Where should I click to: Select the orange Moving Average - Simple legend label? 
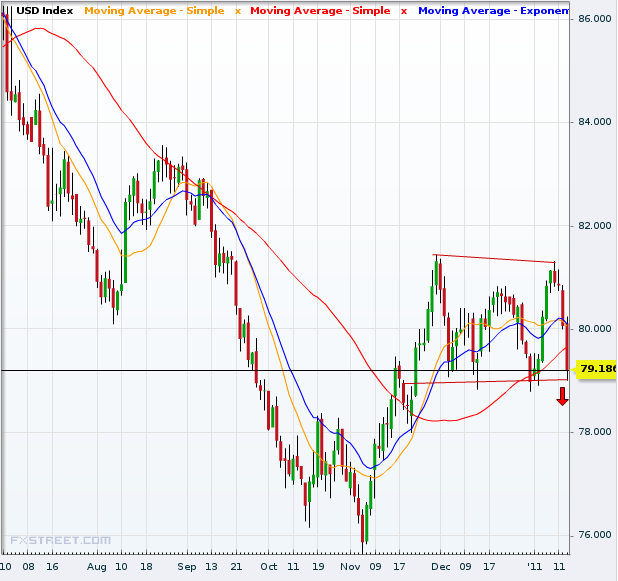tap(154, 11)
